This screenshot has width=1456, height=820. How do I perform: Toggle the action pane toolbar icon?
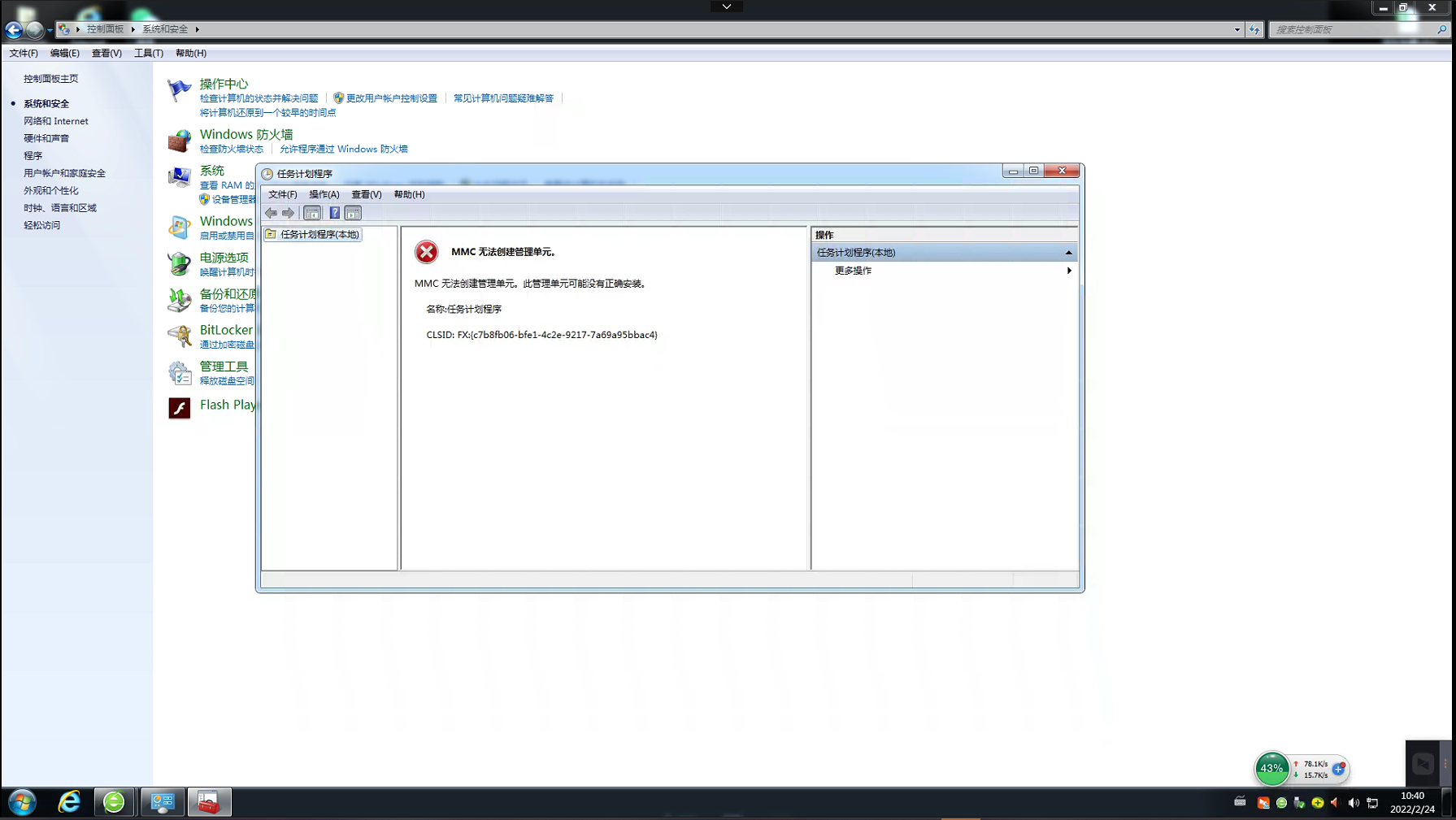coord(353,213)
